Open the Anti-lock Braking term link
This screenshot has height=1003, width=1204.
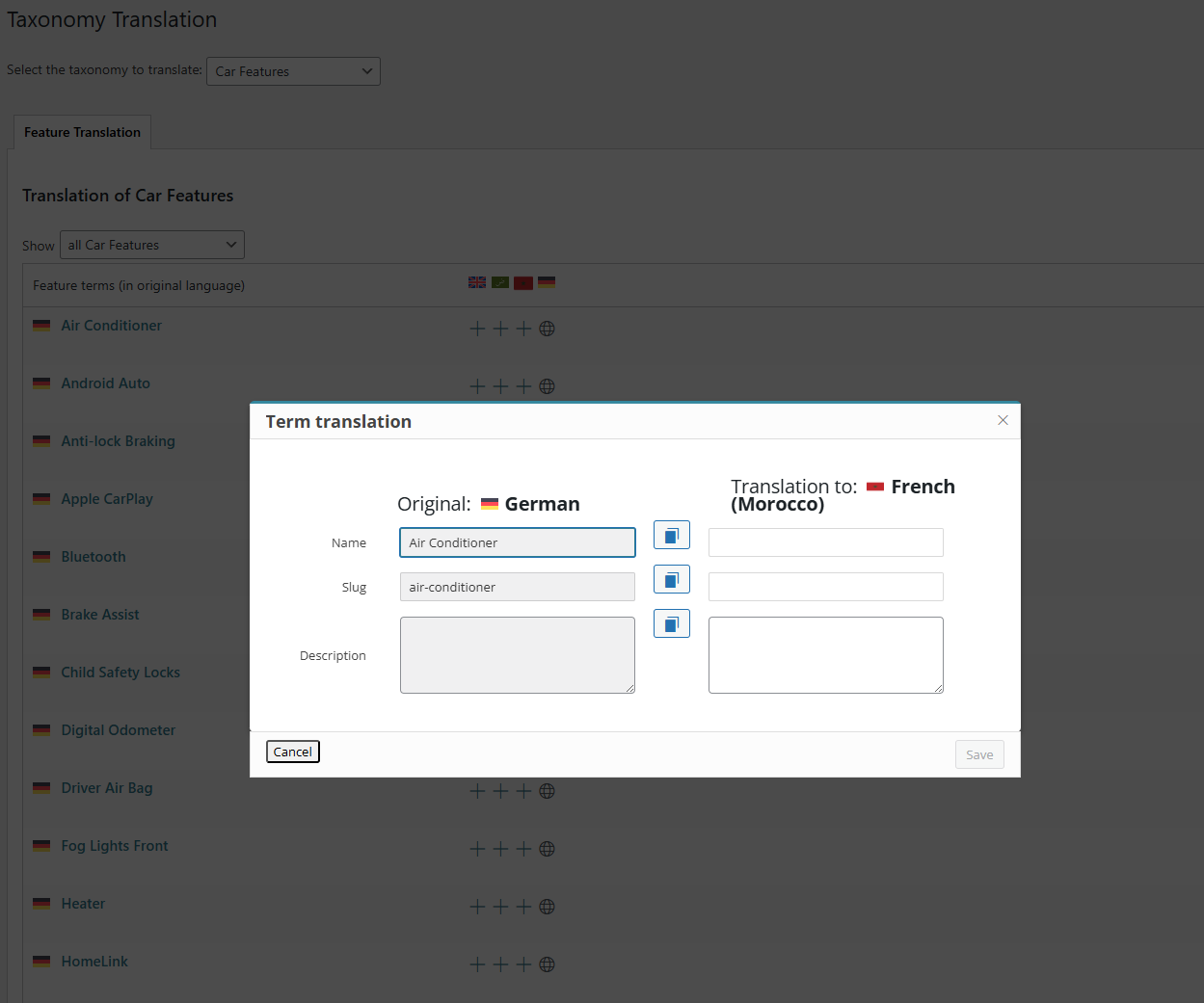click(x=119, y=441)
